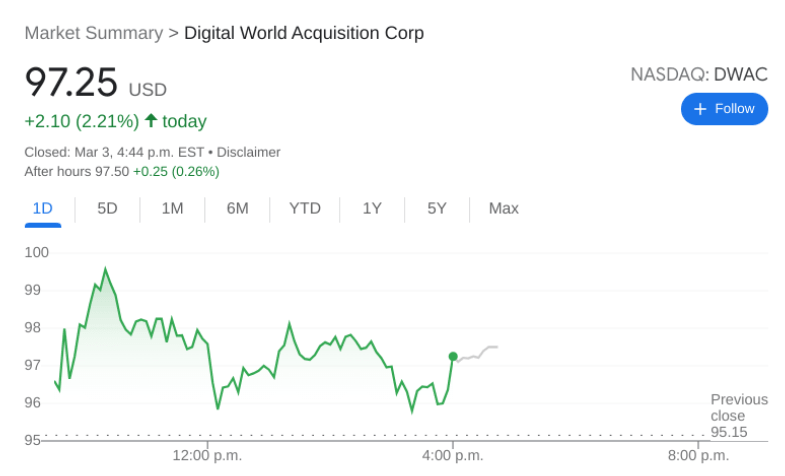The image size is (785, 476).
Task: Click the 97.25 USD price
Action: click(x=95, y=83)
